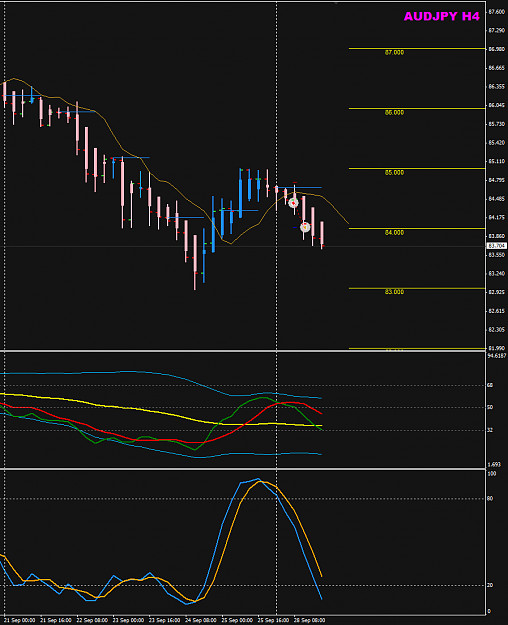Select the 86.000 level label
Image resolution: width=508 pixels, height=625 pixels.
coord(394,113)
